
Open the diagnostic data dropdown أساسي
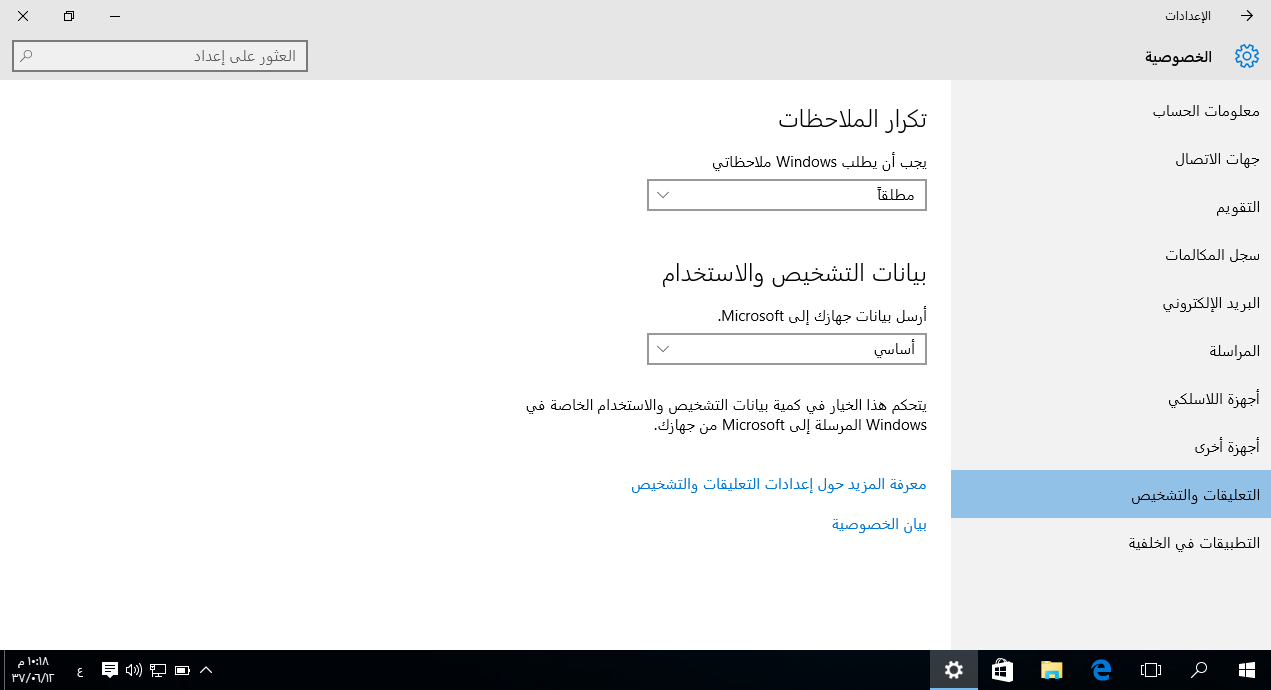[x=787, y=349]
